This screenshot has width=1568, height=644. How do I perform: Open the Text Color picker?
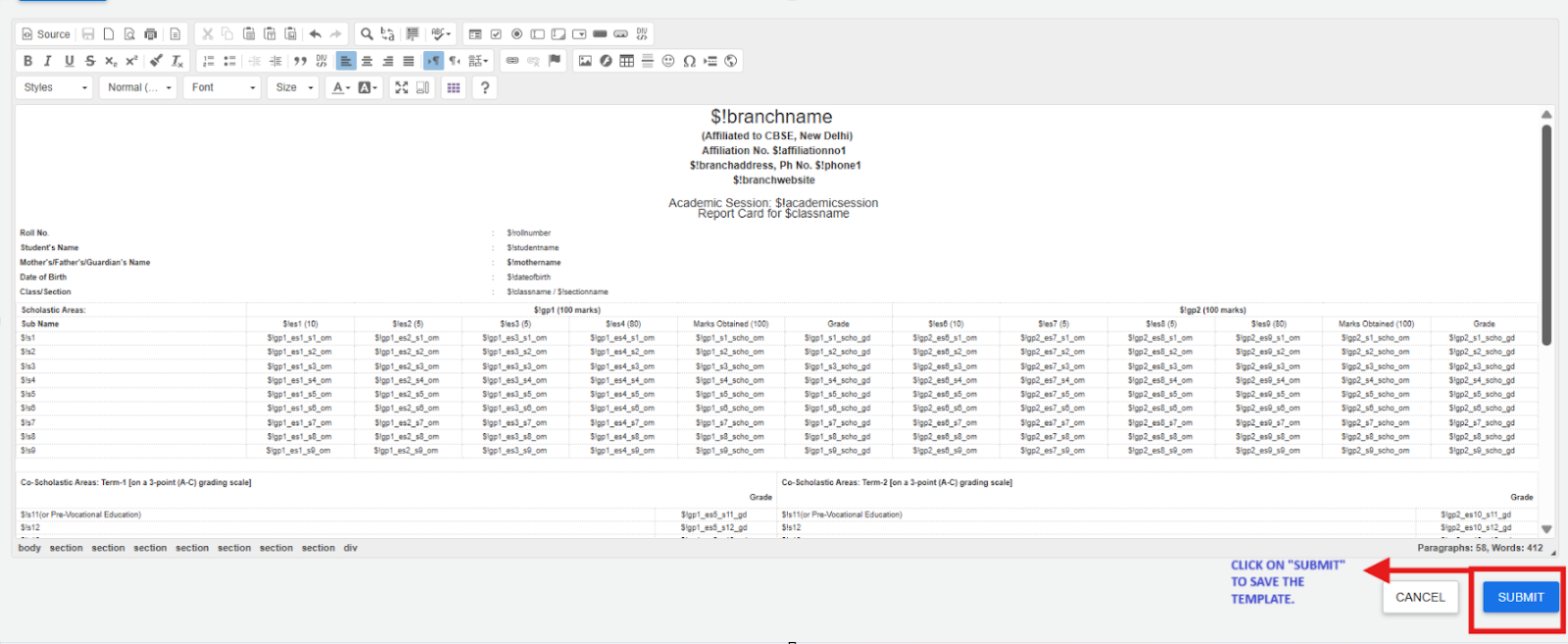(340, 87)
